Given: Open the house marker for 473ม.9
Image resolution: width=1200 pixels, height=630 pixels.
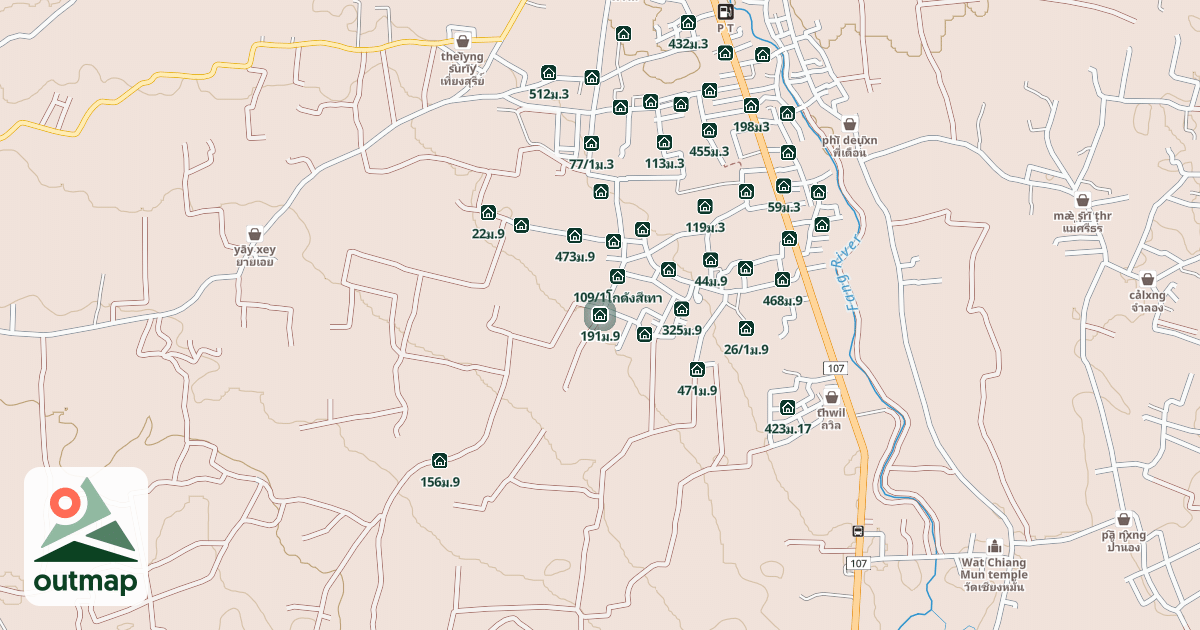Looking at the screenshot, I should coord(575,235).
